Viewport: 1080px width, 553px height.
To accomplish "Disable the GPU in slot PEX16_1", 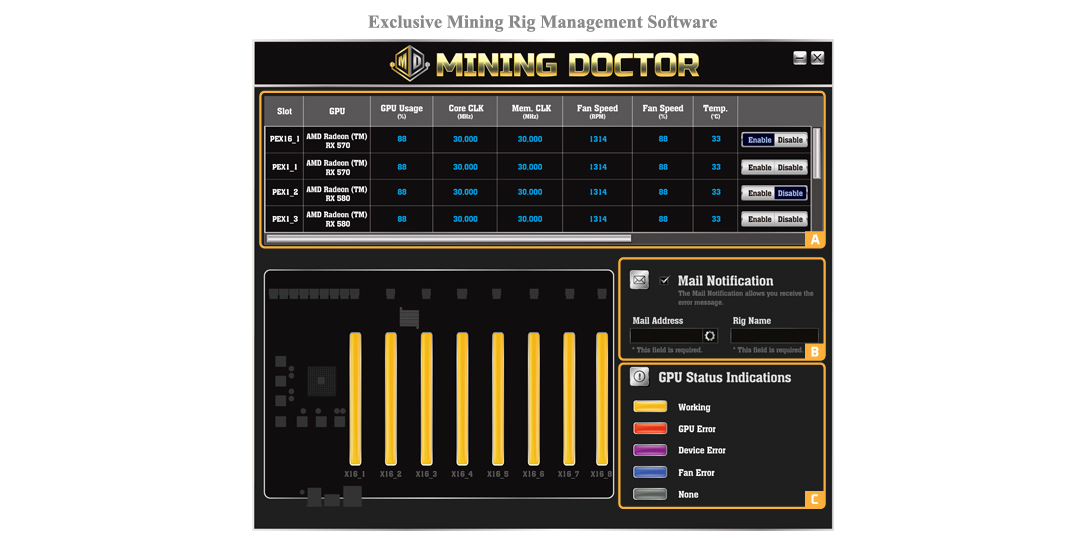I will pos(791,140).
